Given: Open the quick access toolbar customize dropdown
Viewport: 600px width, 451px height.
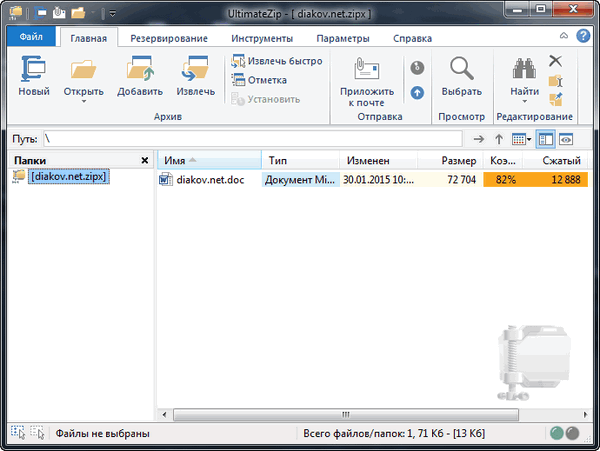Looking at the screenshot, I should [x=112, y=14].
